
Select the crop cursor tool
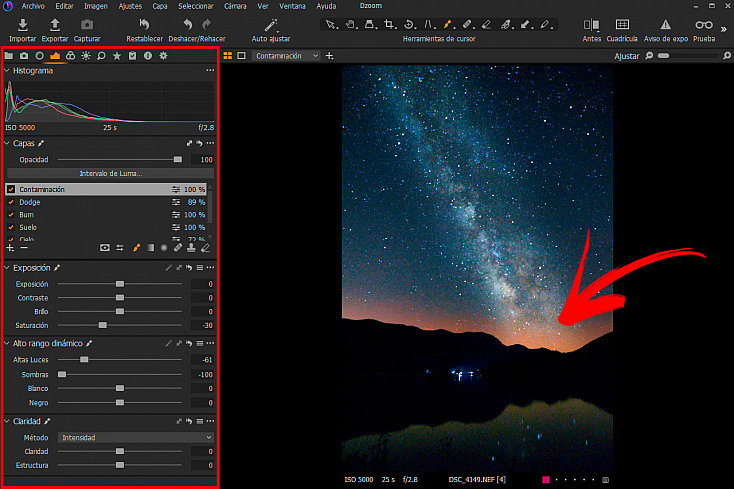click(x=389, y=24)
